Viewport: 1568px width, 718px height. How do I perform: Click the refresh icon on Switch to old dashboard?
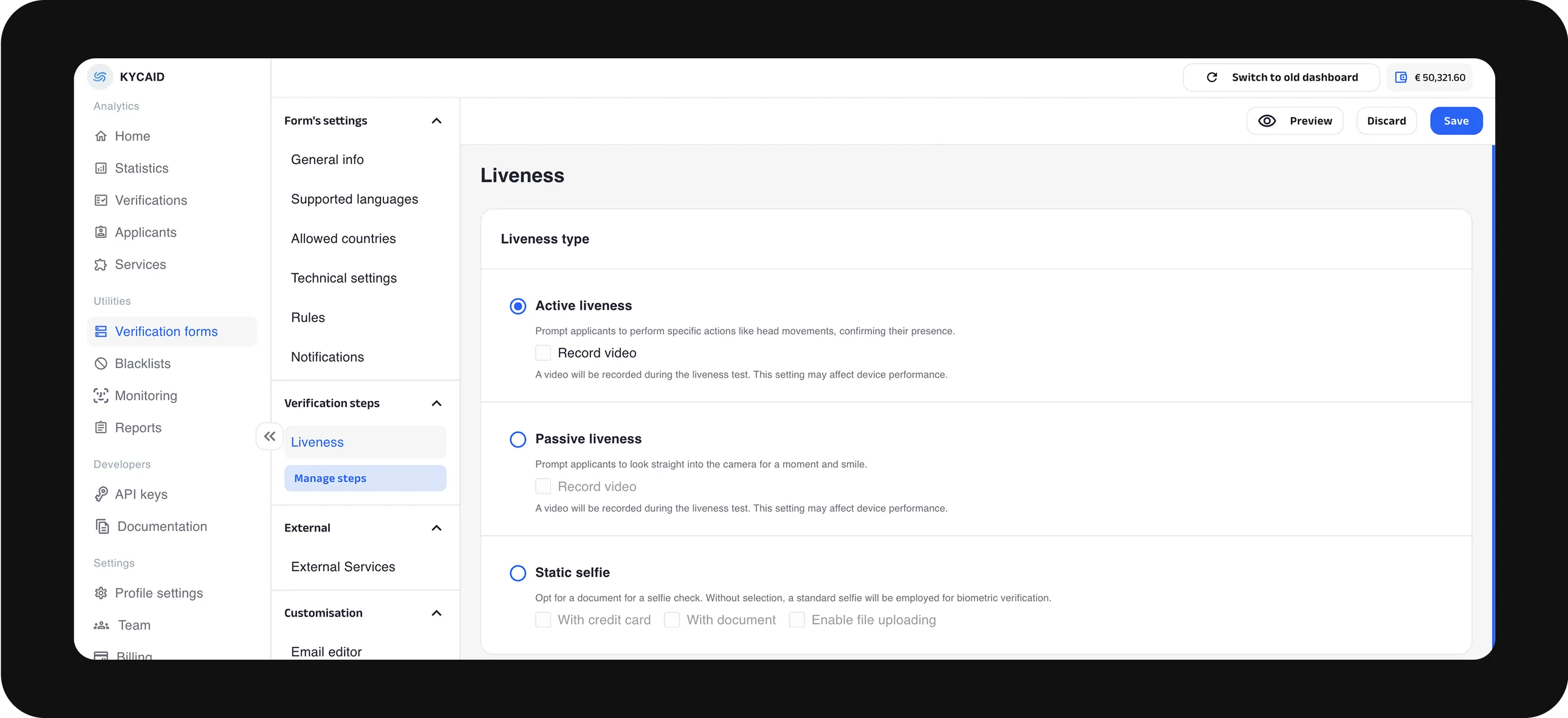point(1212,77)
